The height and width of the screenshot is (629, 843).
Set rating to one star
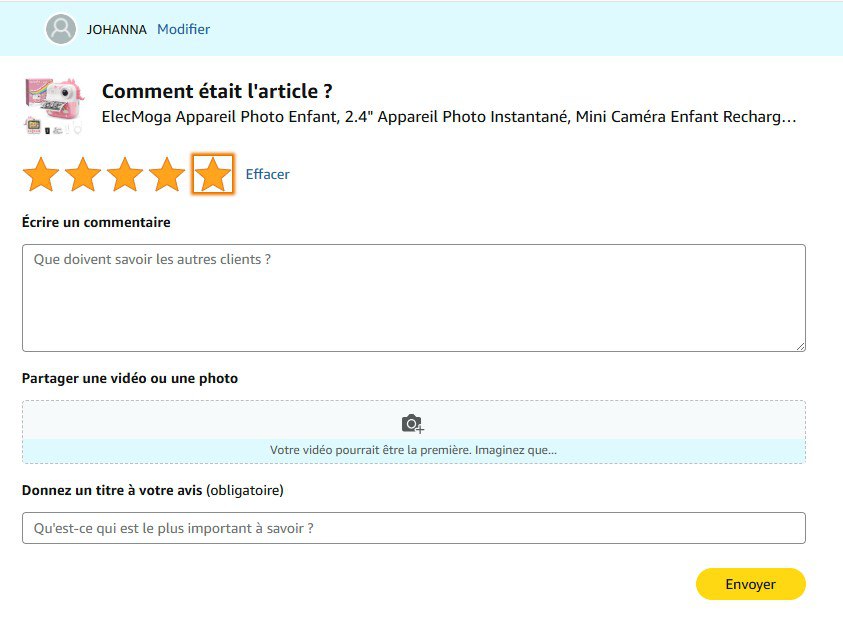tap(41, 174)
